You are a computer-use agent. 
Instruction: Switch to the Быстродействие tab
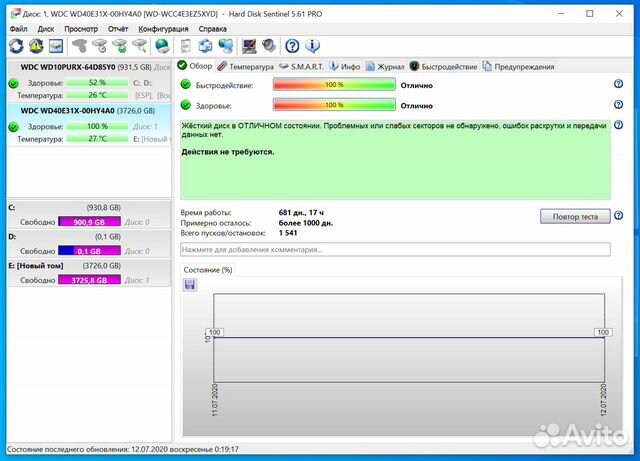pyautogui.click(x=443, y=67)
